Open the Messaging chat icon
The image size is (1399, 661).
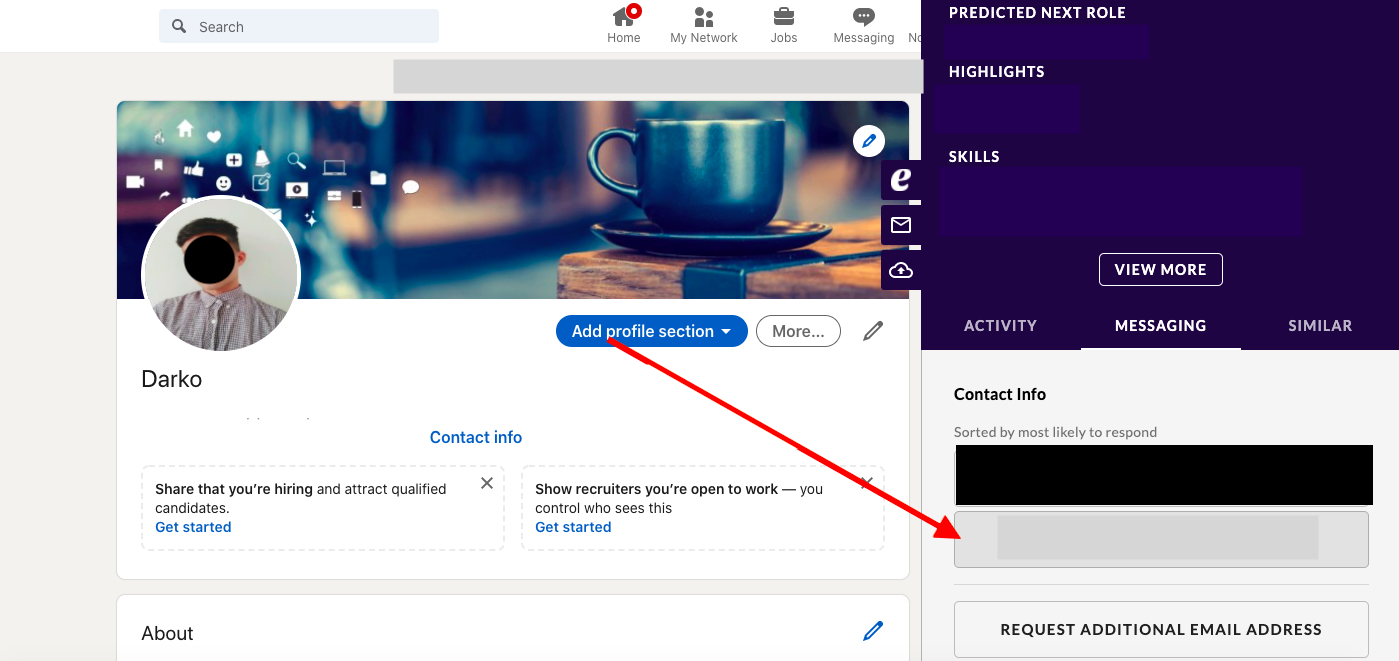click(864, 17)
